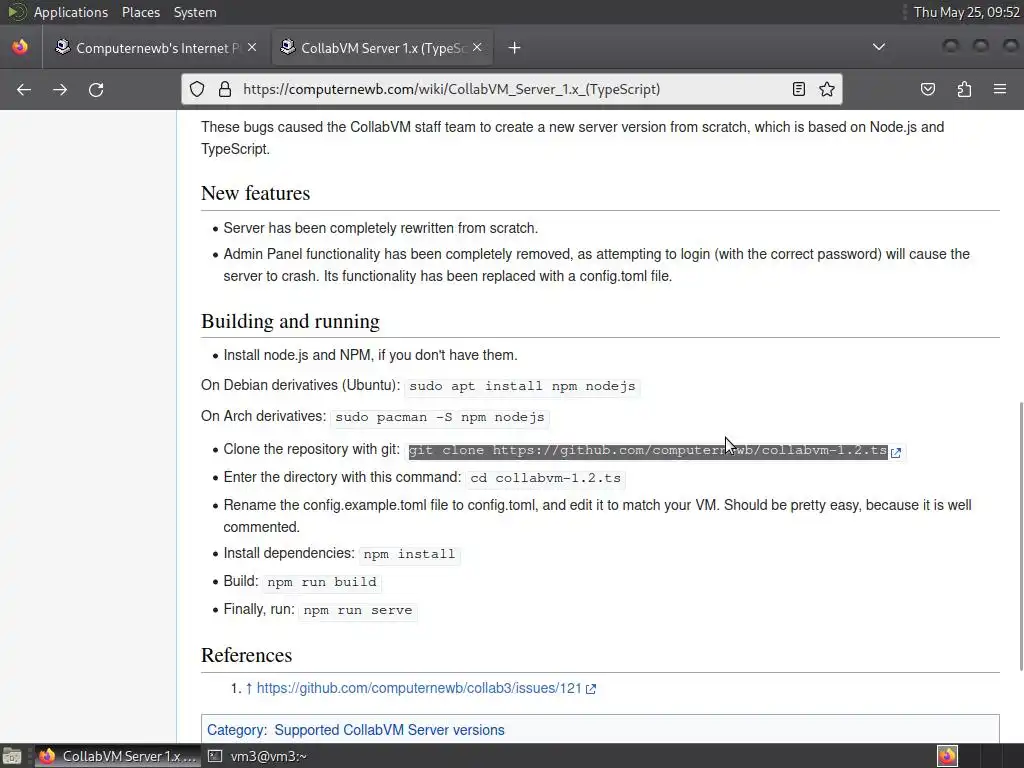Open the System menu
Screen dimensions: 1024x768
195,12
